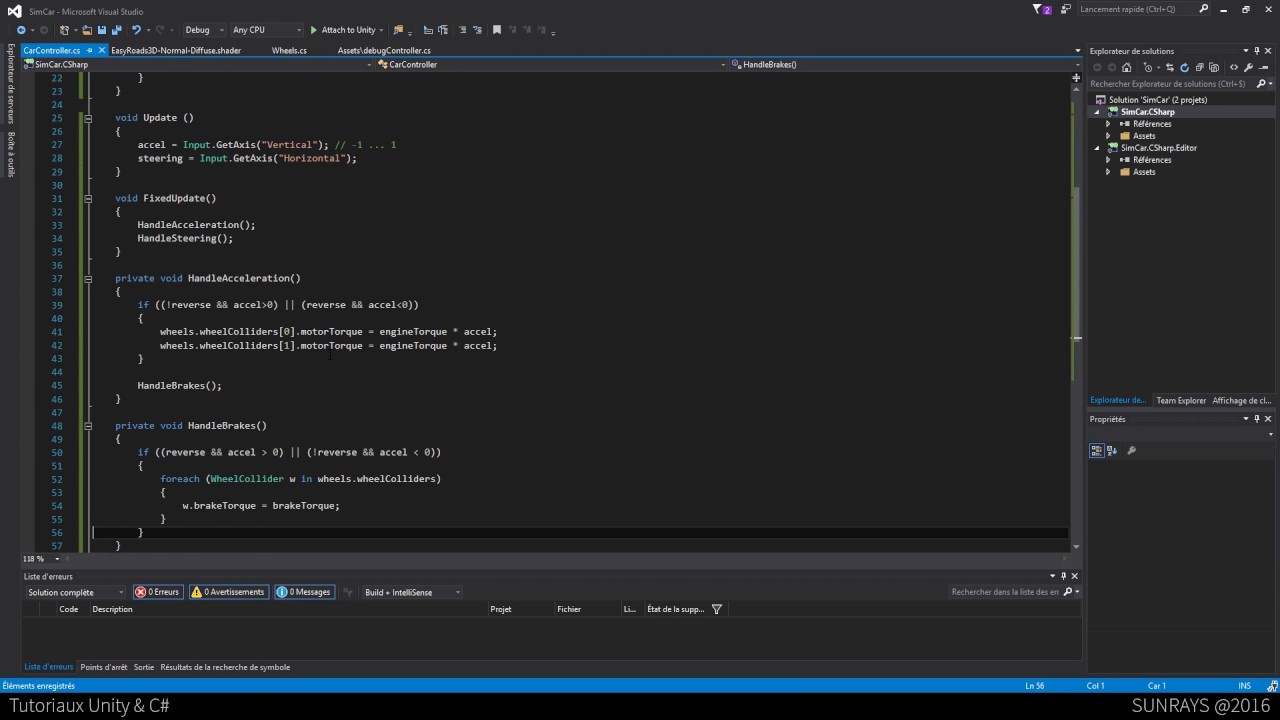Click the alphabetical sort icon in Properties

(1111, 451)
